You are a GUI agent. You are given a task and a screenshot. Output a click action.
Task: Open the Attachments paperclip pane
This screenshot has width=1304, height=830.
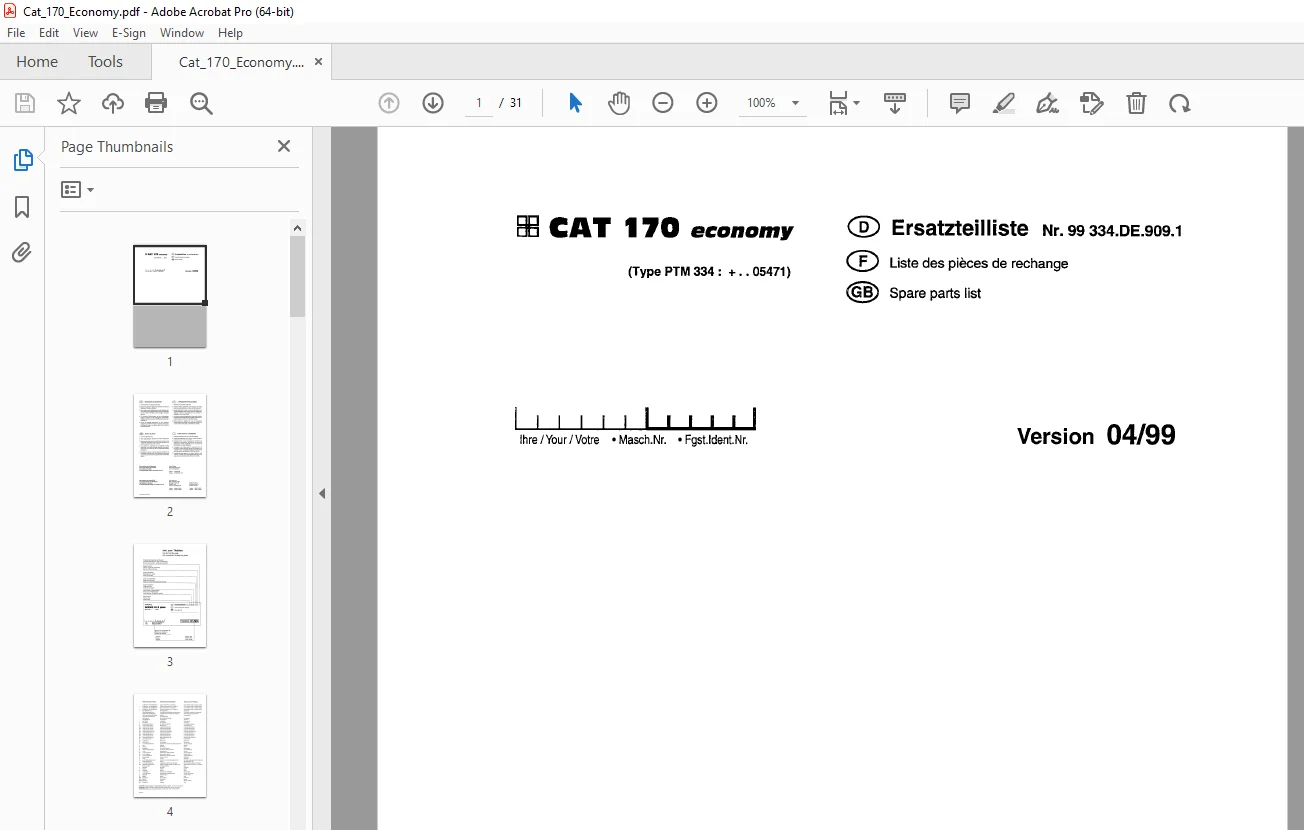coord(22,252)
